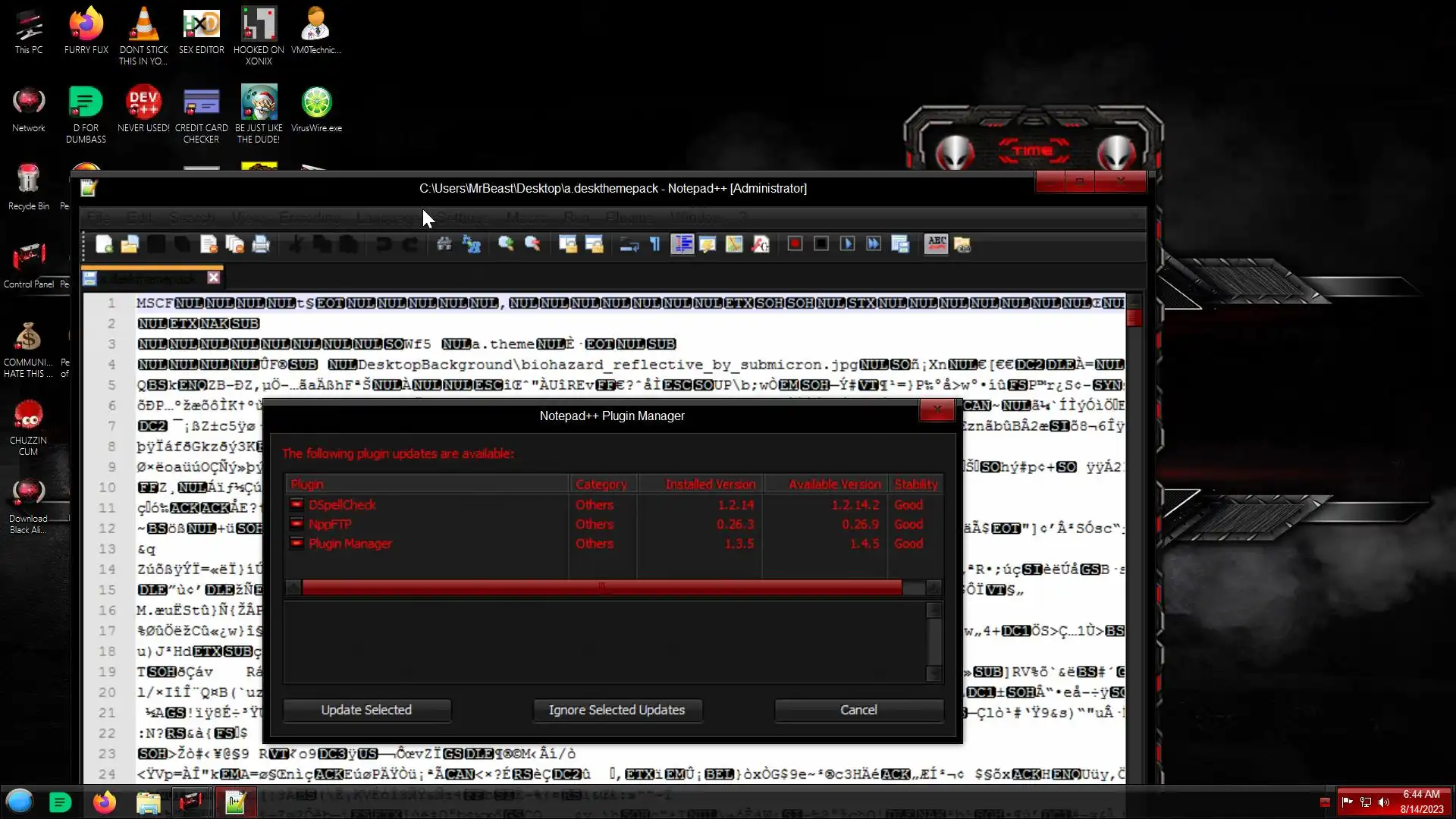Check the NppFTP plugin checkbox
This screenshot has height=819, width=1456.
click(x=297, y=524)
